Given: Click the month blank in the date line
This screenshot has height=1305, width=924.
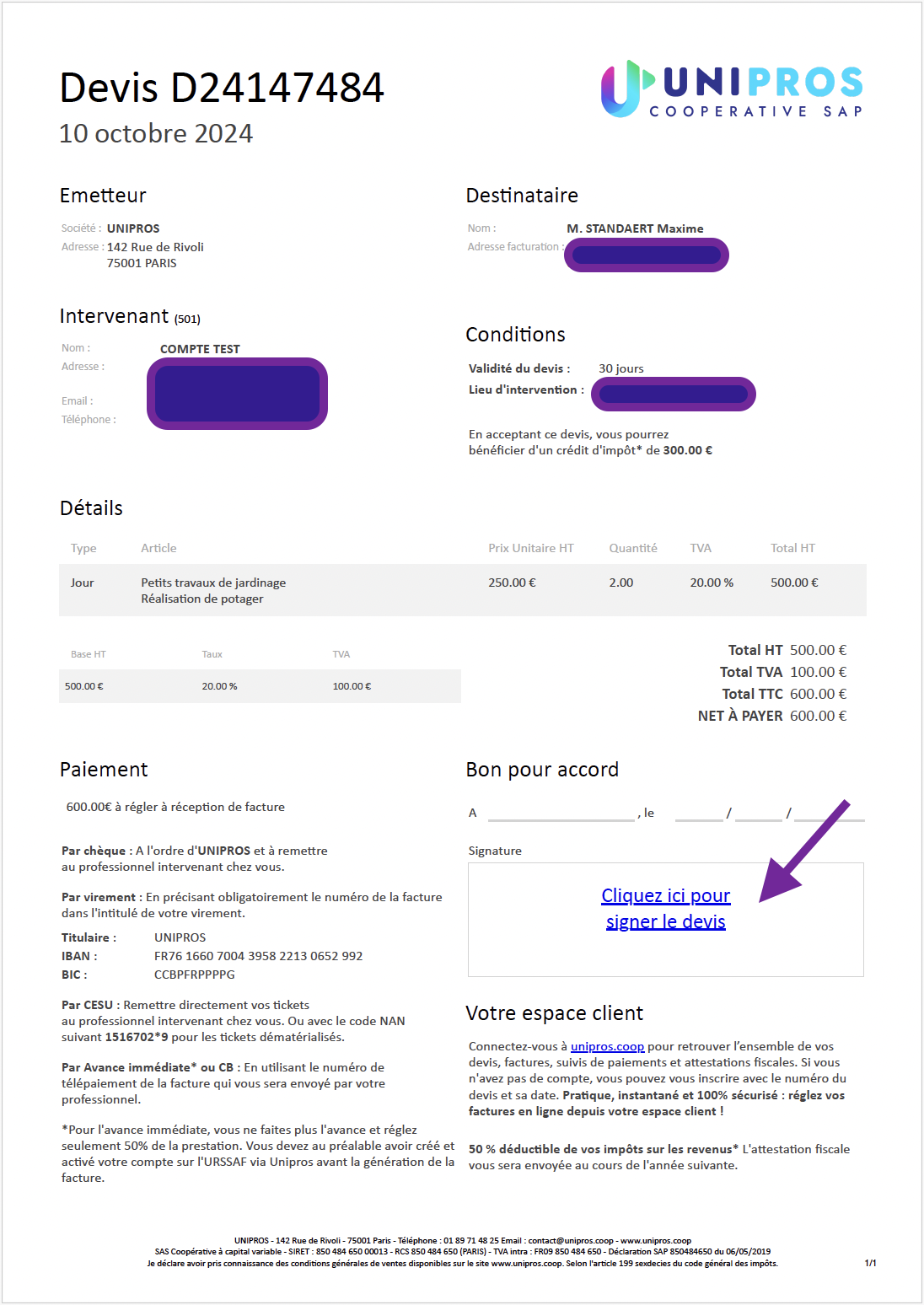Looking at the screenshot, I should click(759, 814).
